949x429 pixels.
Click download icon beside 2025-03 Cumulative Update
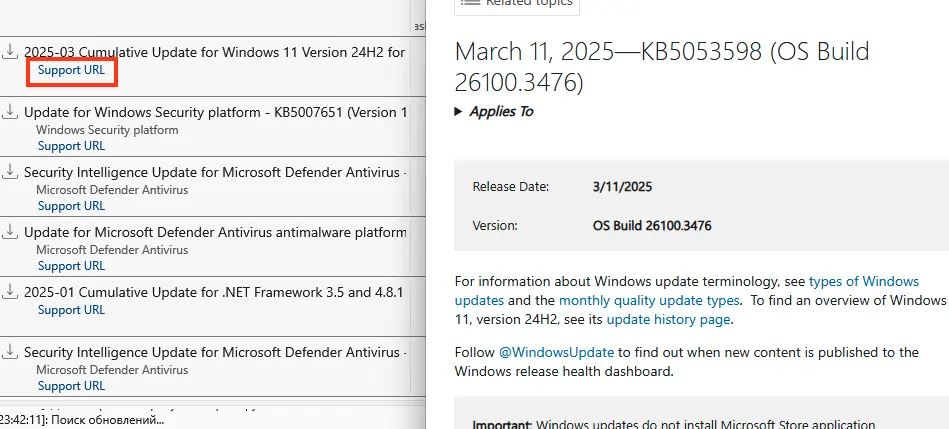(10, 52)
